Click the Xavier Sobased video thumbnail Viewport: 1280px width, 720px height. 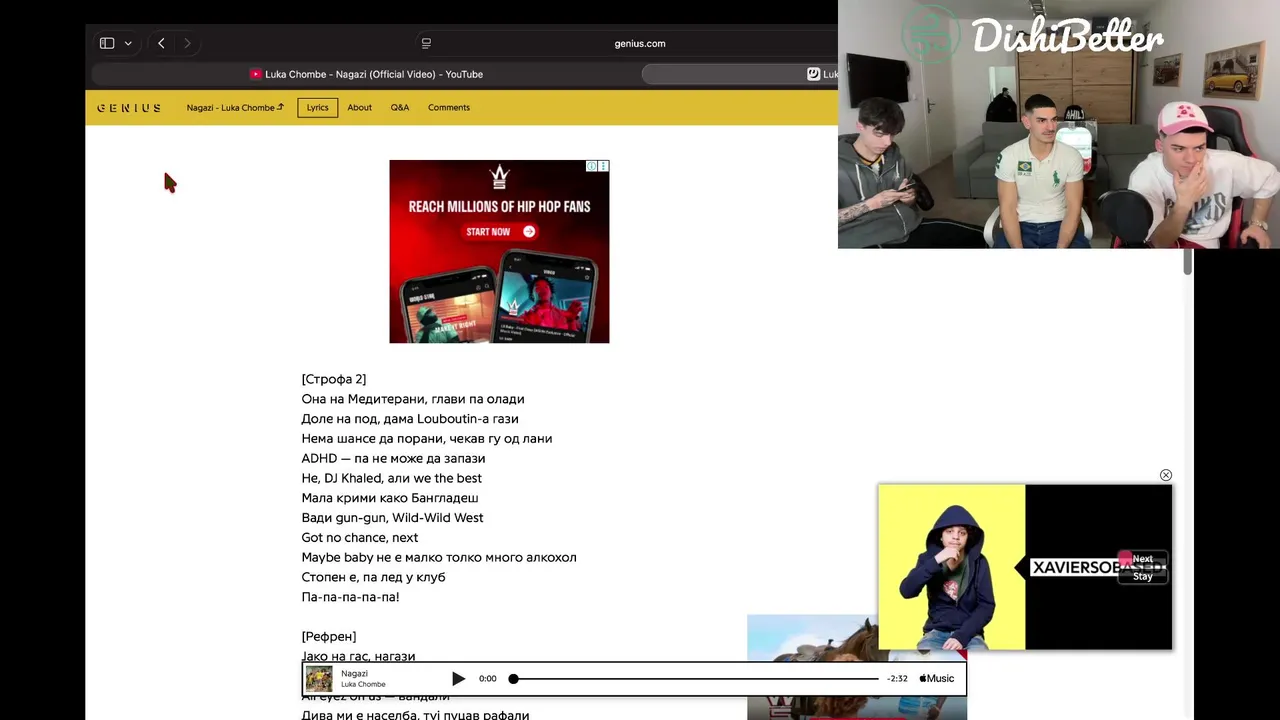click(x=1025, y=567)
